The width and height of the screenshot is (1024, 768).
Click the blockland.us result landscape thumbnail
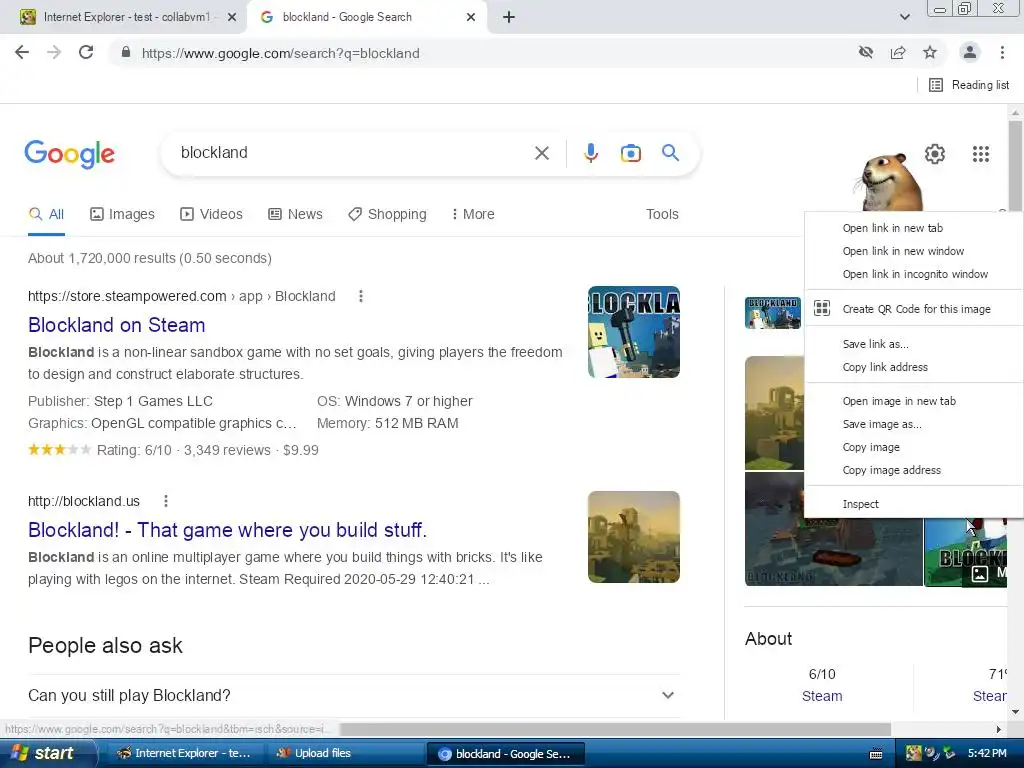(633, 537)
